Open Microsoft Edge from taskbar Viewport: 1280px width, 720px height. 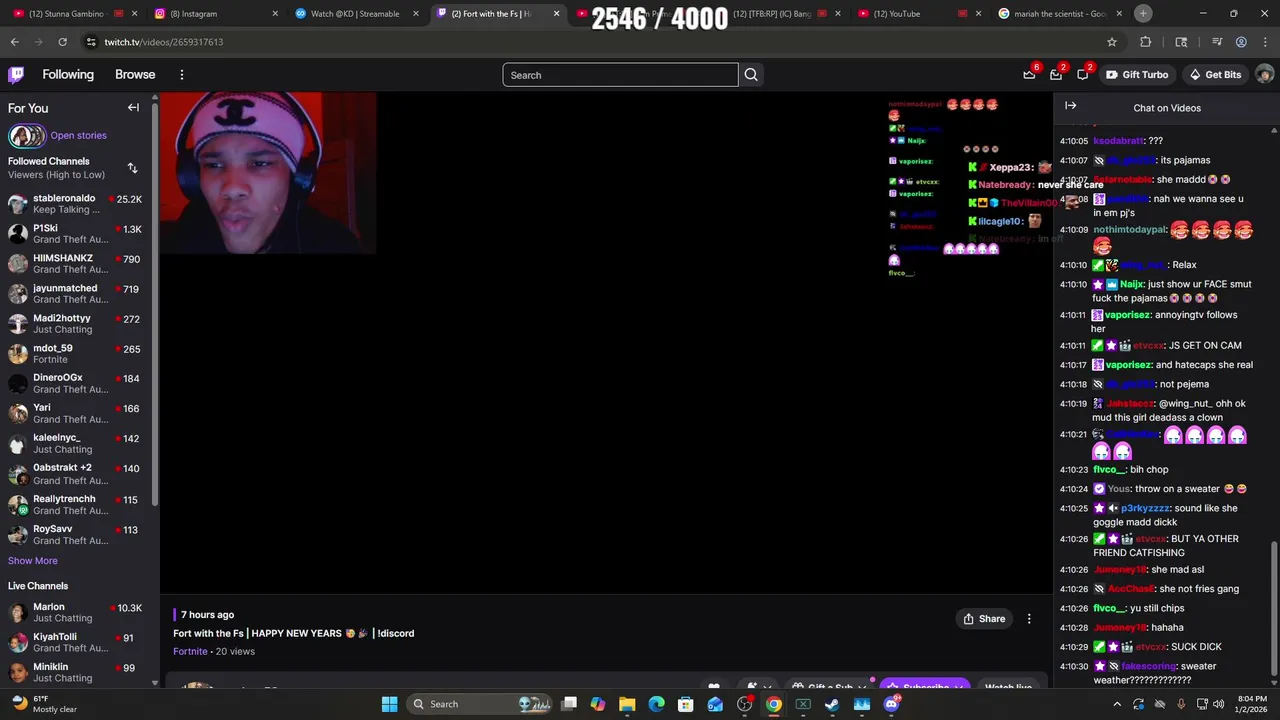tap(656, 704)
